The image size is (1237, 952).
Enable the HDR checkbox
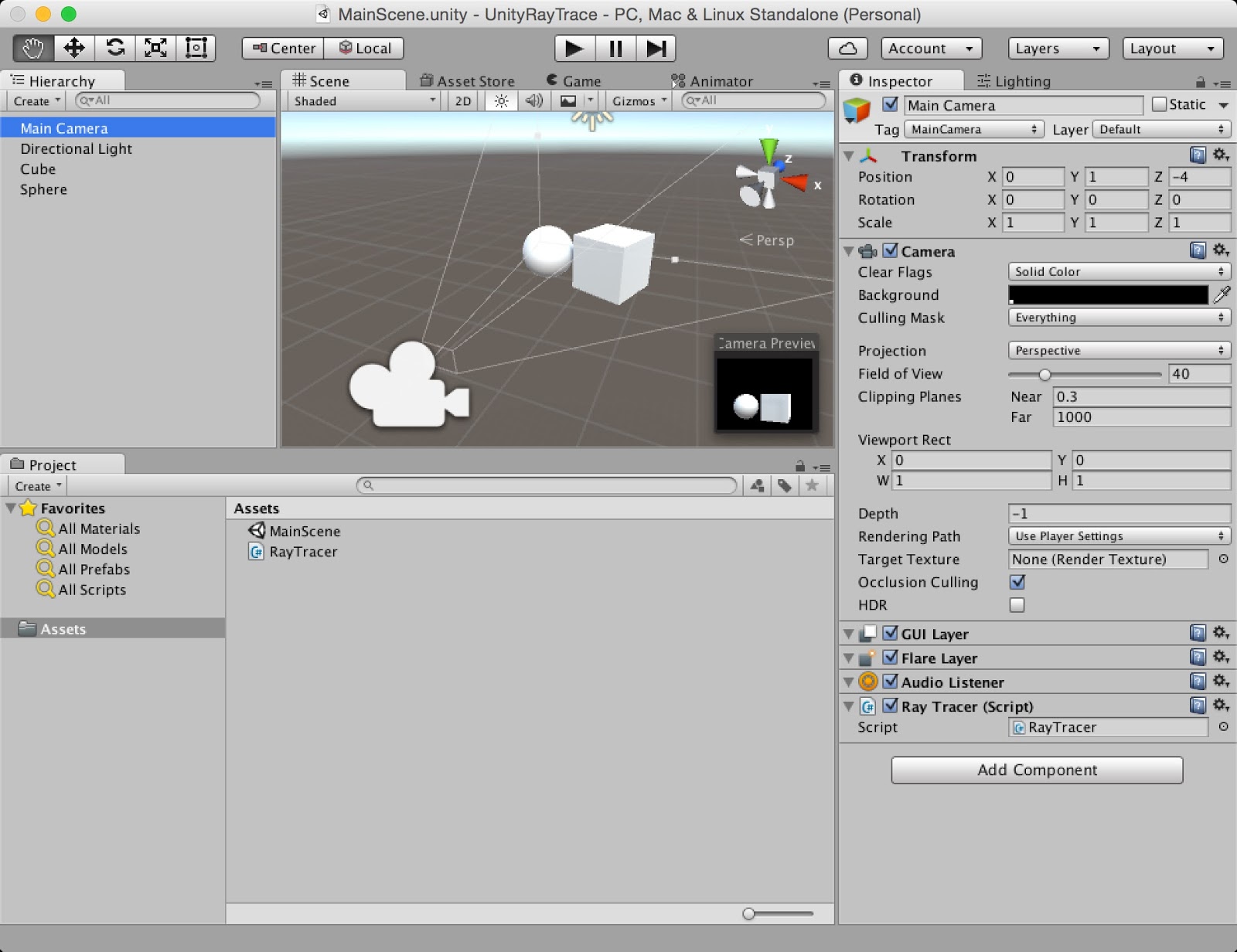(1017, 605)
